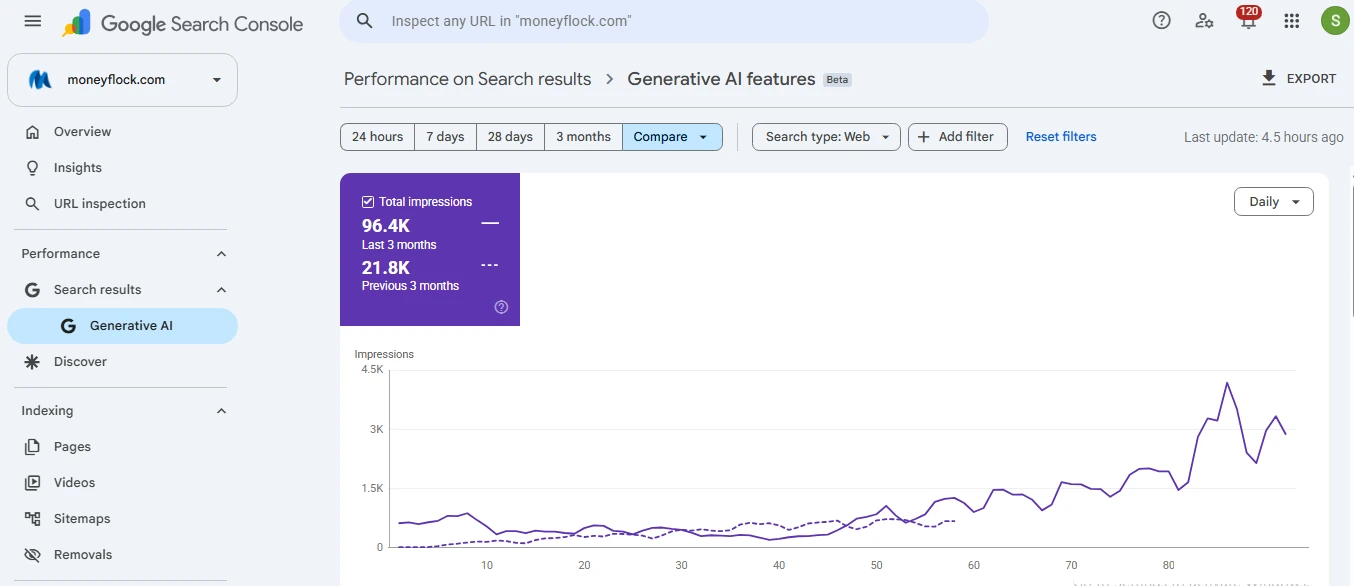Screen dimensions: 1354x586
Task: Go to Overview in sidebar
Action: (122, 132)
